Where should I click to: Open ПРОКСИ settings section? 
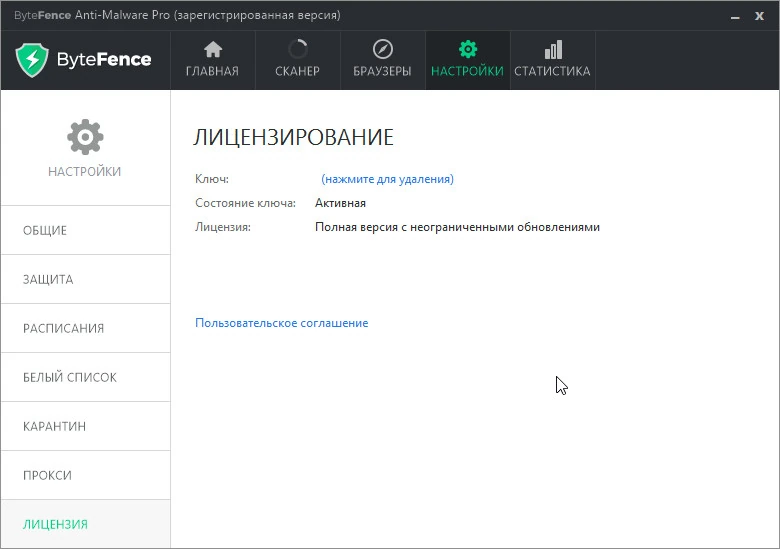tap(86, 475)
